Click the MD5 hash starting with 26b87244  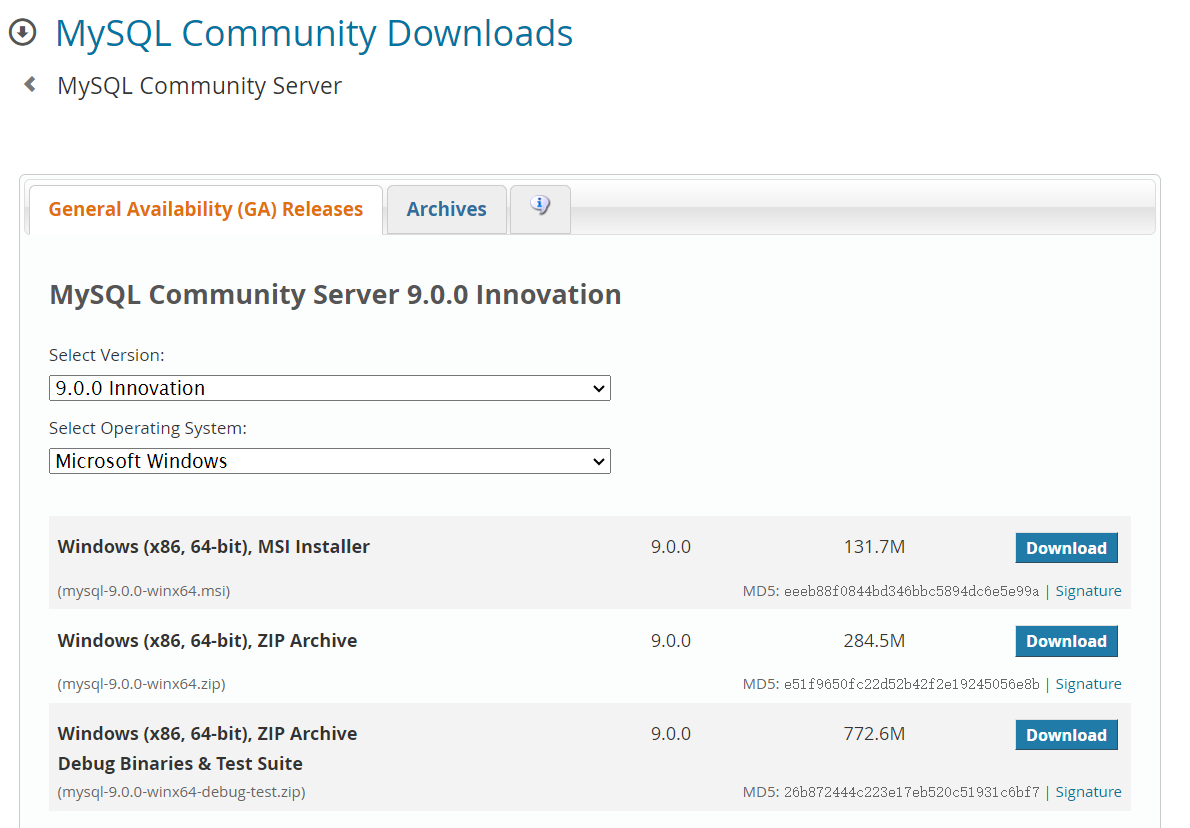[x=911, y=792]
